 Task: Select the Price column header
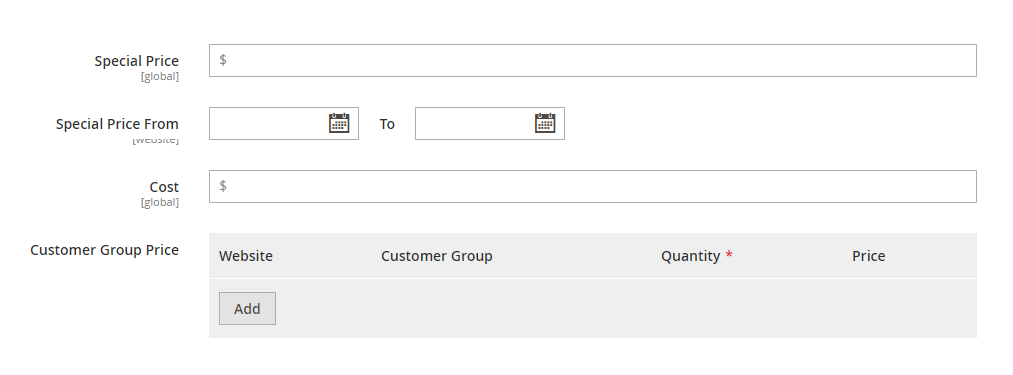(868, 256)
